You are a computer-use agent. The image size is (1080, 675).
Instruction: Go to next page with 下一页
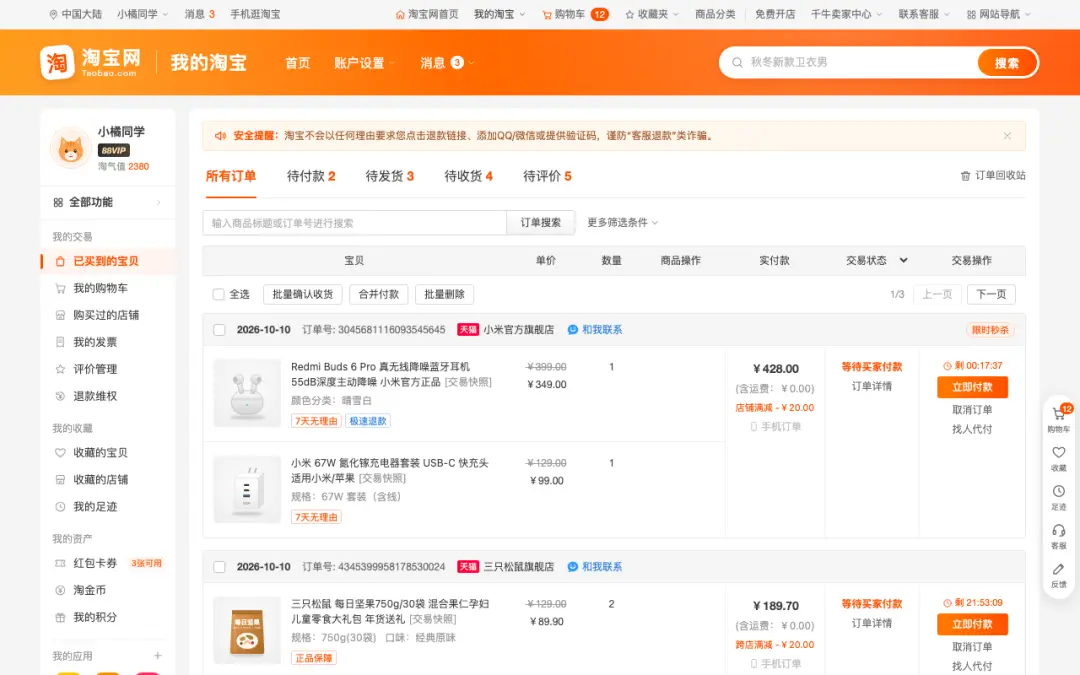[x=991, y=294]
